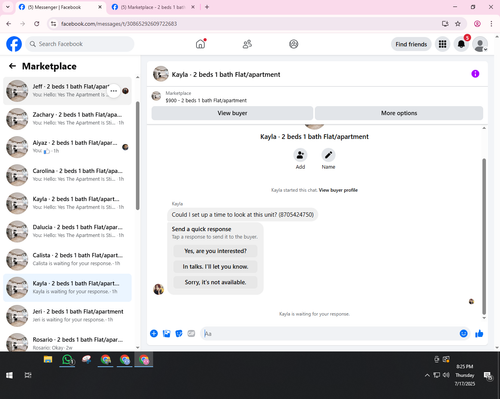Open File Explorer from the taskbar
Screen dimensions: 500x399
pyautogui.click(x=48, y=360)
